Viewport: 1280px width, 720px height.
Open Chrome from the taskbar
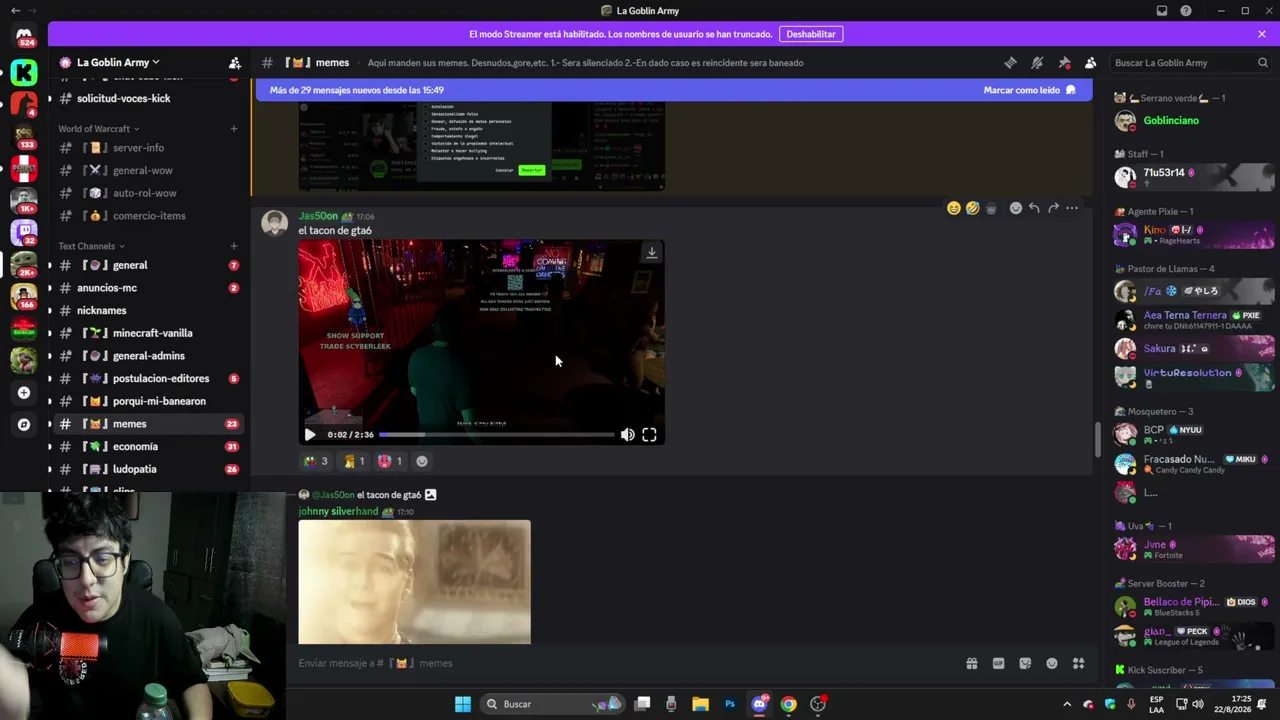788,704
